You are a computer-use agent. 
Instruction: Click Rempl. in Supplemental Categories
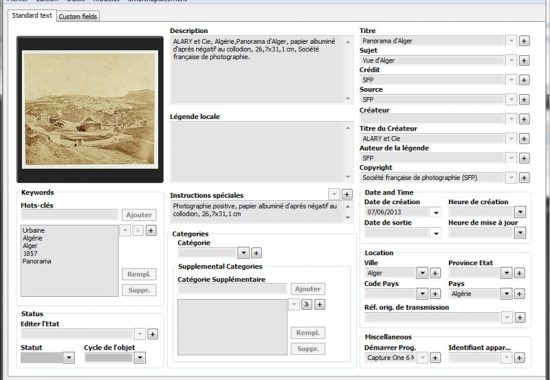click(x=308, y=333)
